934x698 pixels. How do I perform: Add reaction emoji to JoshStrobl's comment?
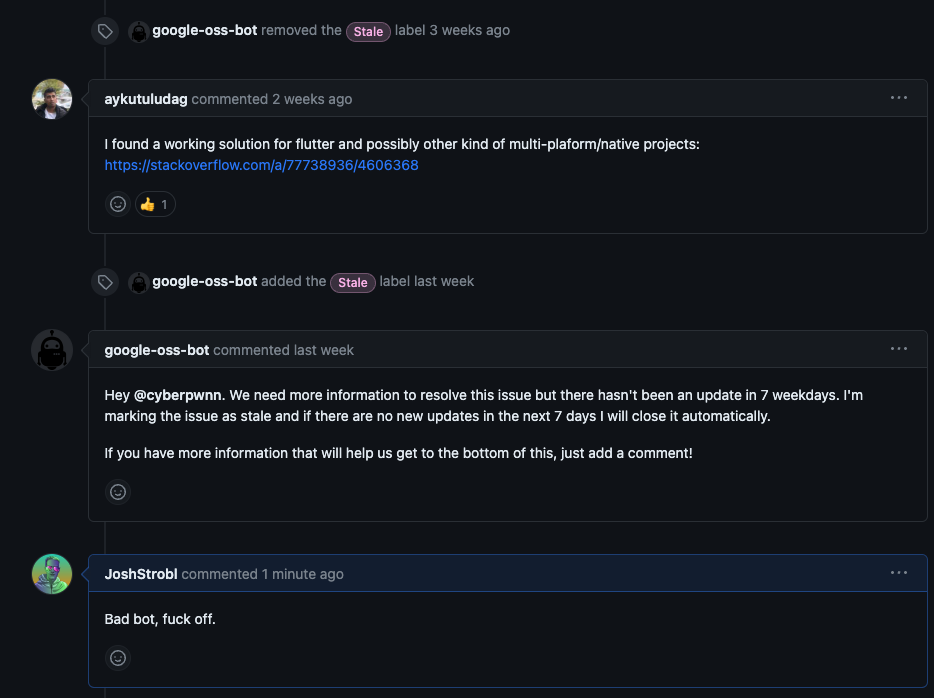tap(118, 658)
